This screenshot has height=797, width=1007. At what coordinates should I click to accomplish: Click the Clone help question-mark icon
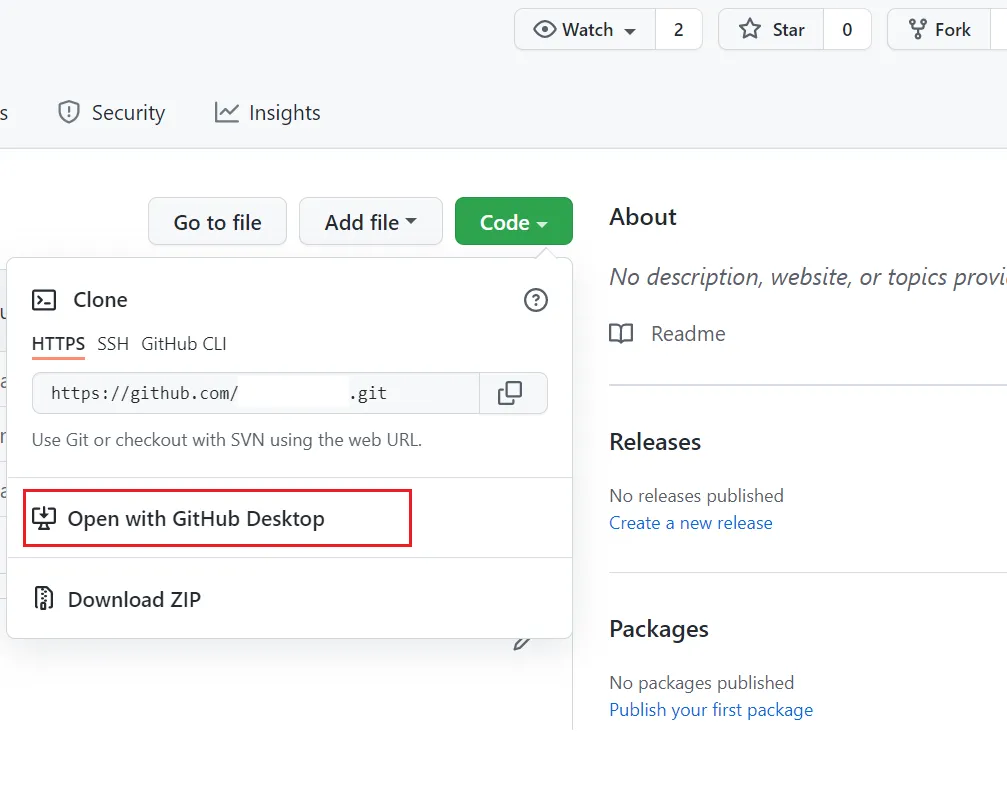536,300
